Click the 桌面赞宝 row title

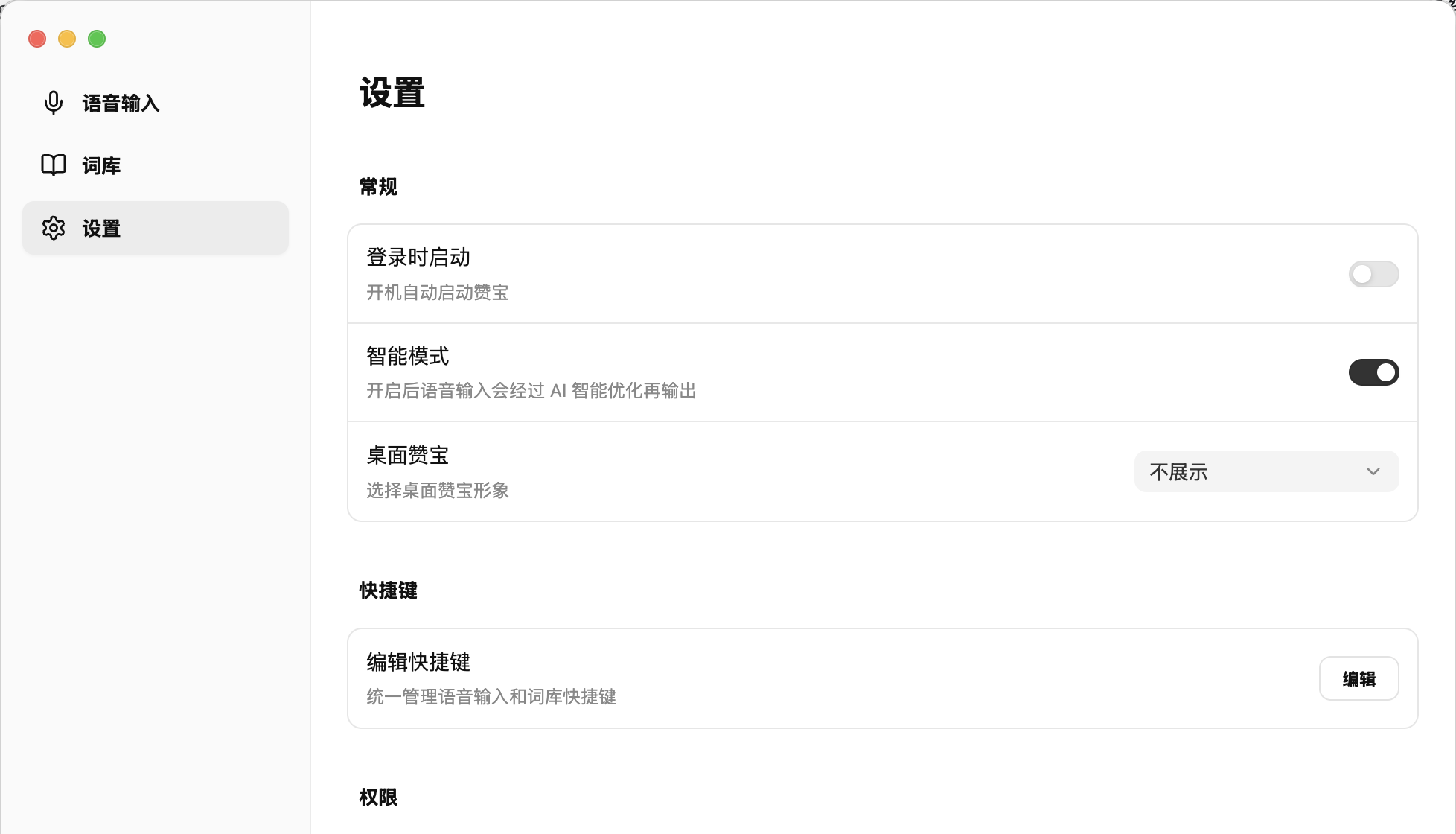(408, 455)
